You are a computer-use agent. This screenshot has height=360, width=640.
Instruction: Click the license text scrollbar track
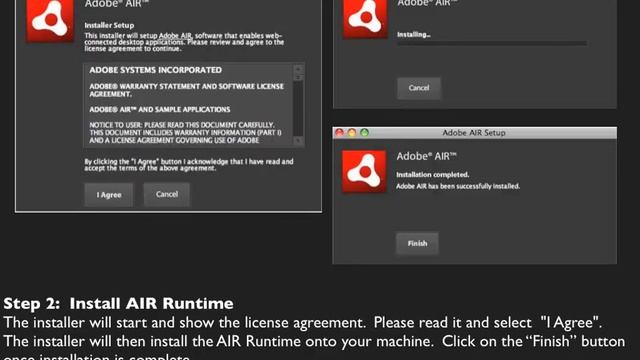[298, 108]
